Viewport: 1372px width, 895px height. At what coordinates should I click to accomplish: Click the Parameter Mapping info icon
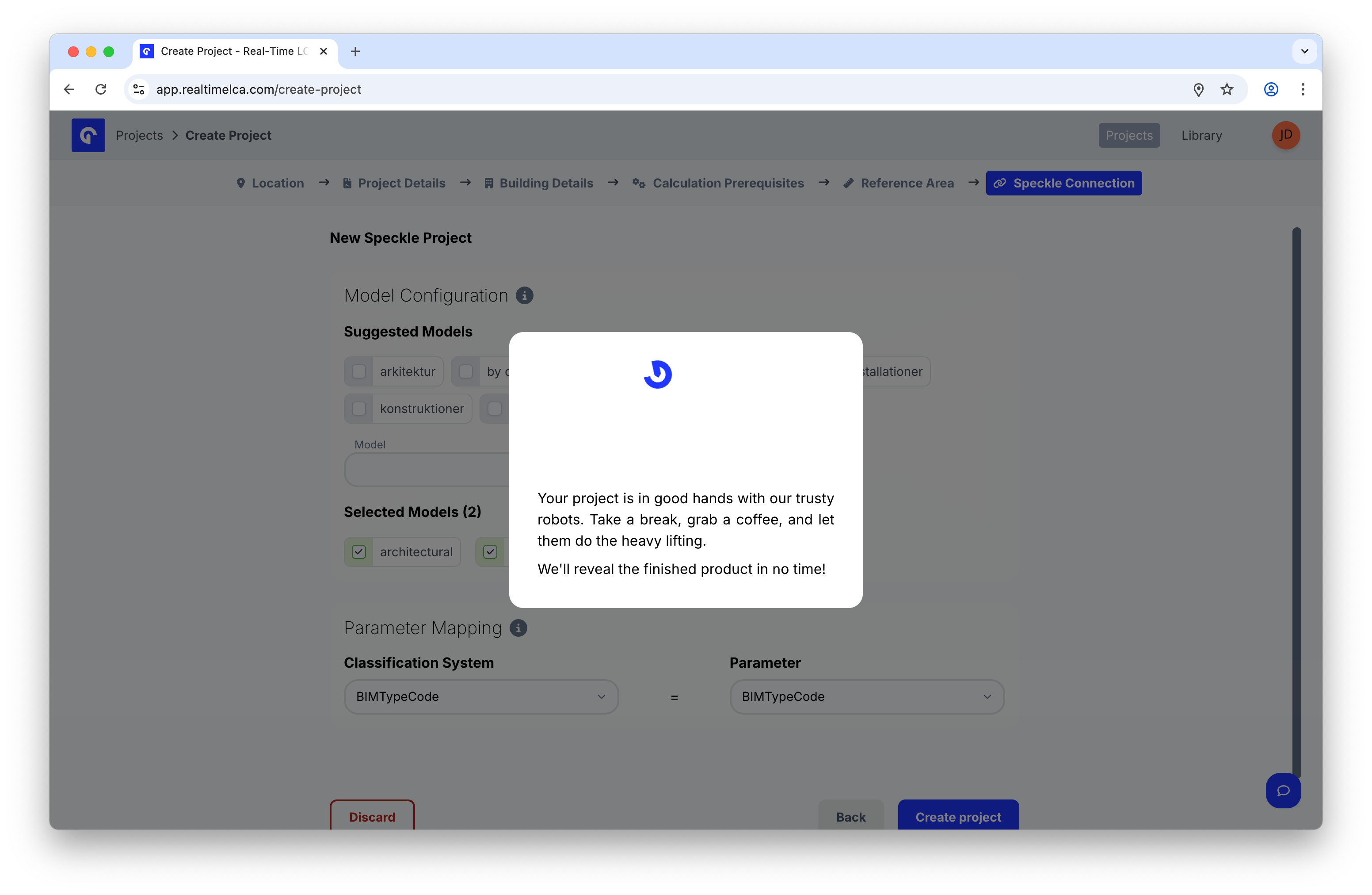[518, 627]
